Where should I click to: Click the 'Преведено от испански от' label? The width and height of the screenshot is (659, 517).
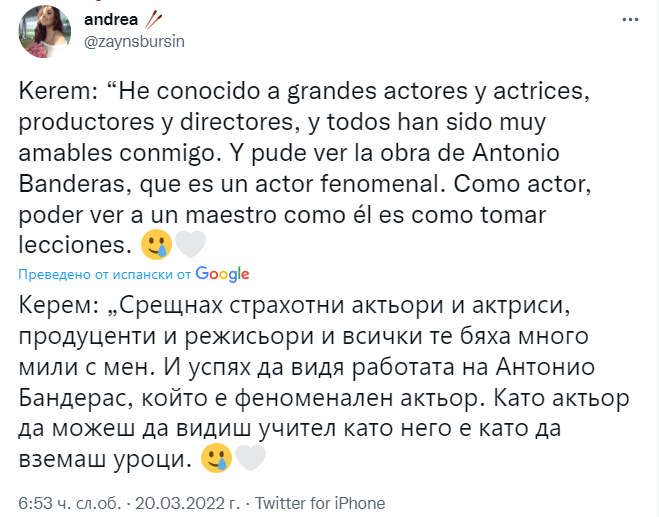coord(106,275)
